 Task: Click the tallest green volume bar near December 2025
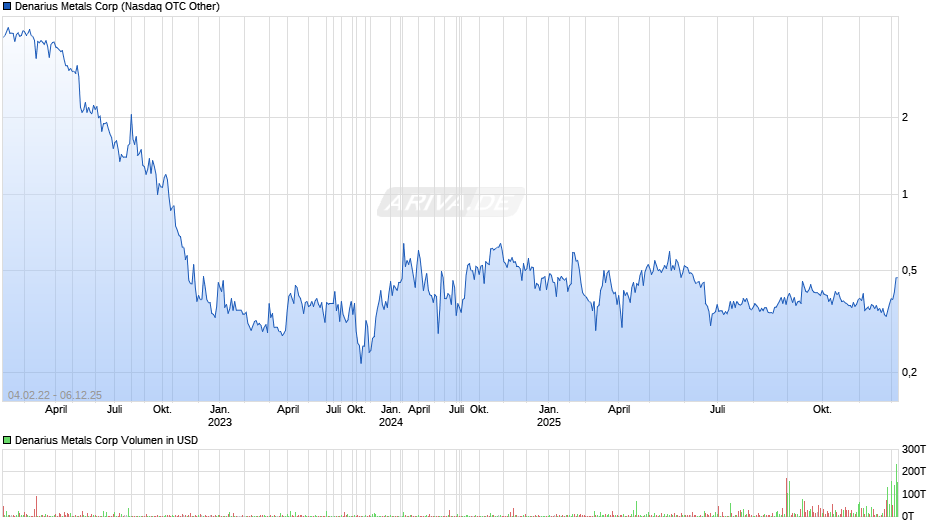[x=896, y=491]
